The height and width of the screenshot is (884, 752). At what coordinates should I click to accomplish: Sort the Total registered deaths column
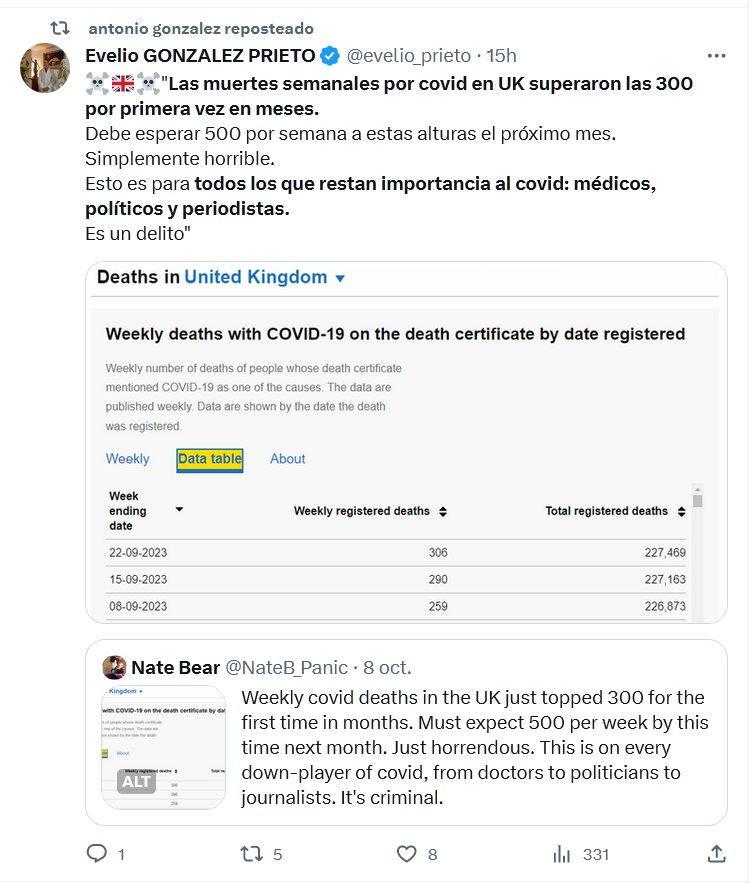(682, 511)
